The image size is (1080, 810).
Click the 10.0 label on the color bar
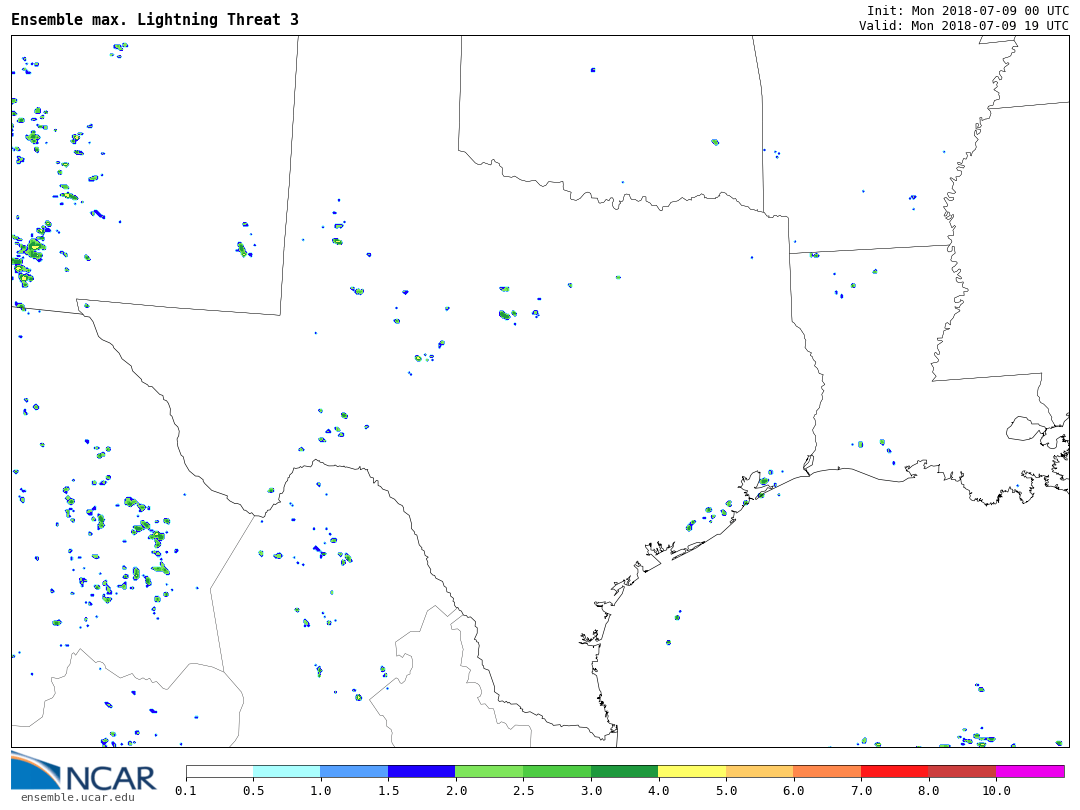pyautogui.click(x=996, y=791)
